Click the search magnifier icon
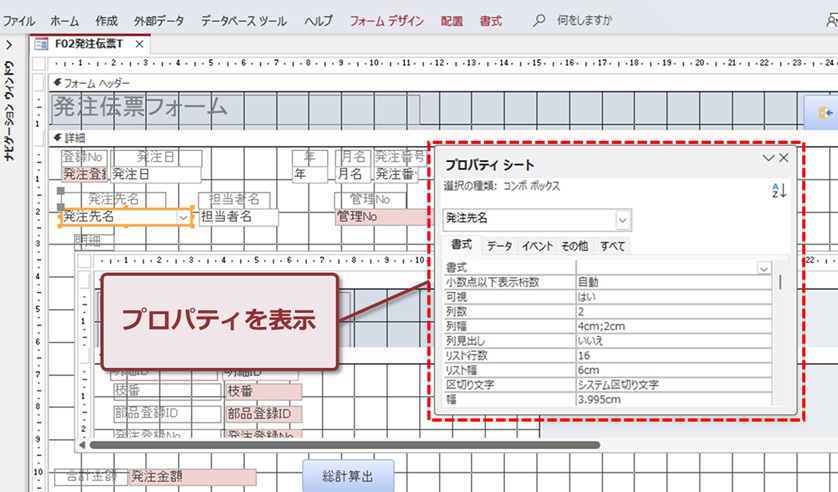838x492 pixels. 539,20
